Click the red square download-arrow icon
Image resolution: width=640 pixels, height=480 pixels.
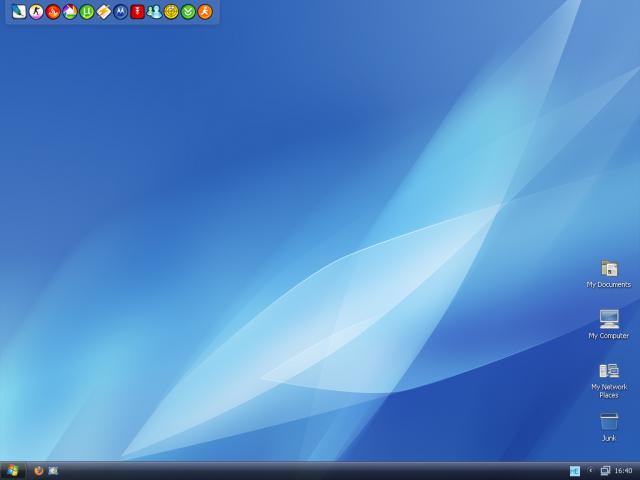pos(138,12)
